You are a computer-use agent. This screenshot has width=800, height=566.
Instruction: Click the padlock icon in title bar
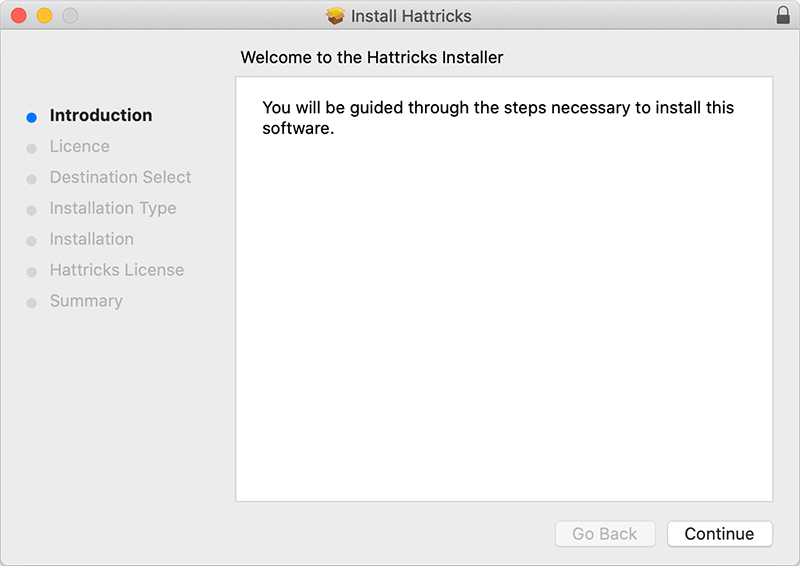click(x=782, y=16)
